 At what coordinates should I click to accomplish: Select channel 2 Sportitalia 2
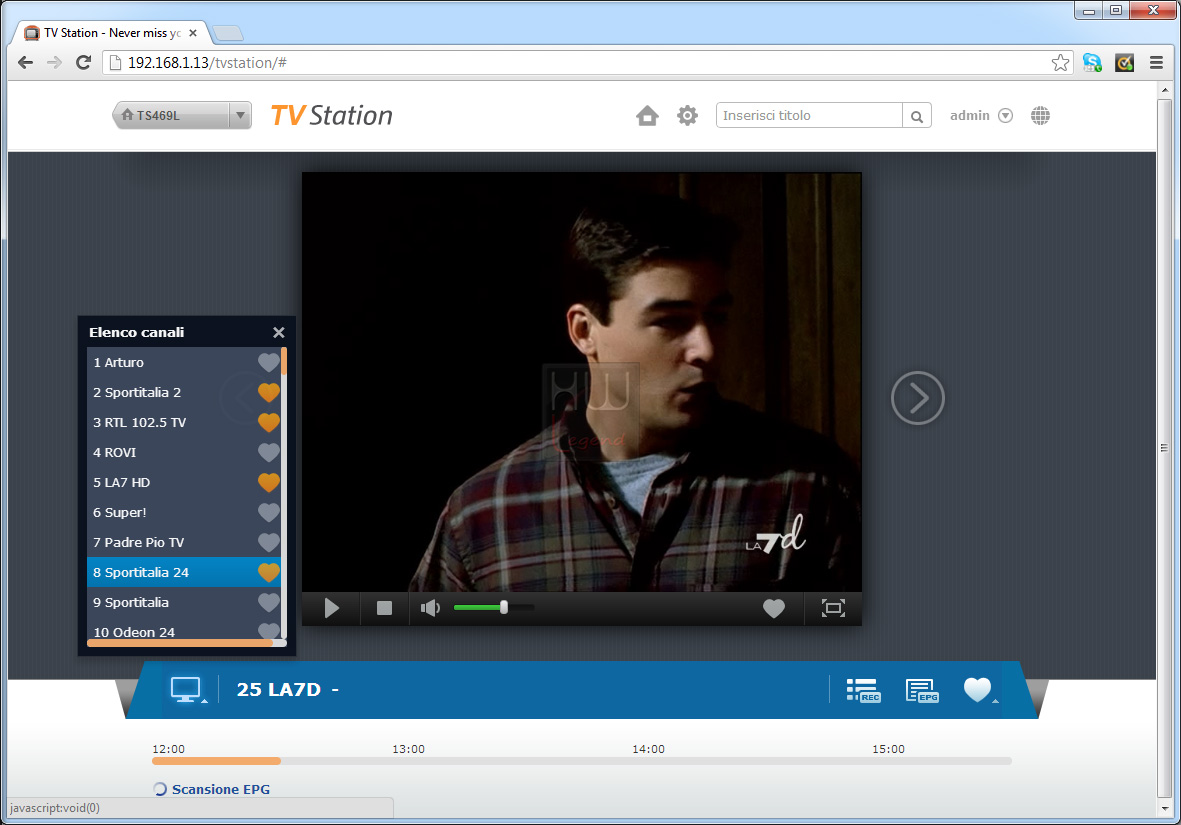[x=184, y=393]
